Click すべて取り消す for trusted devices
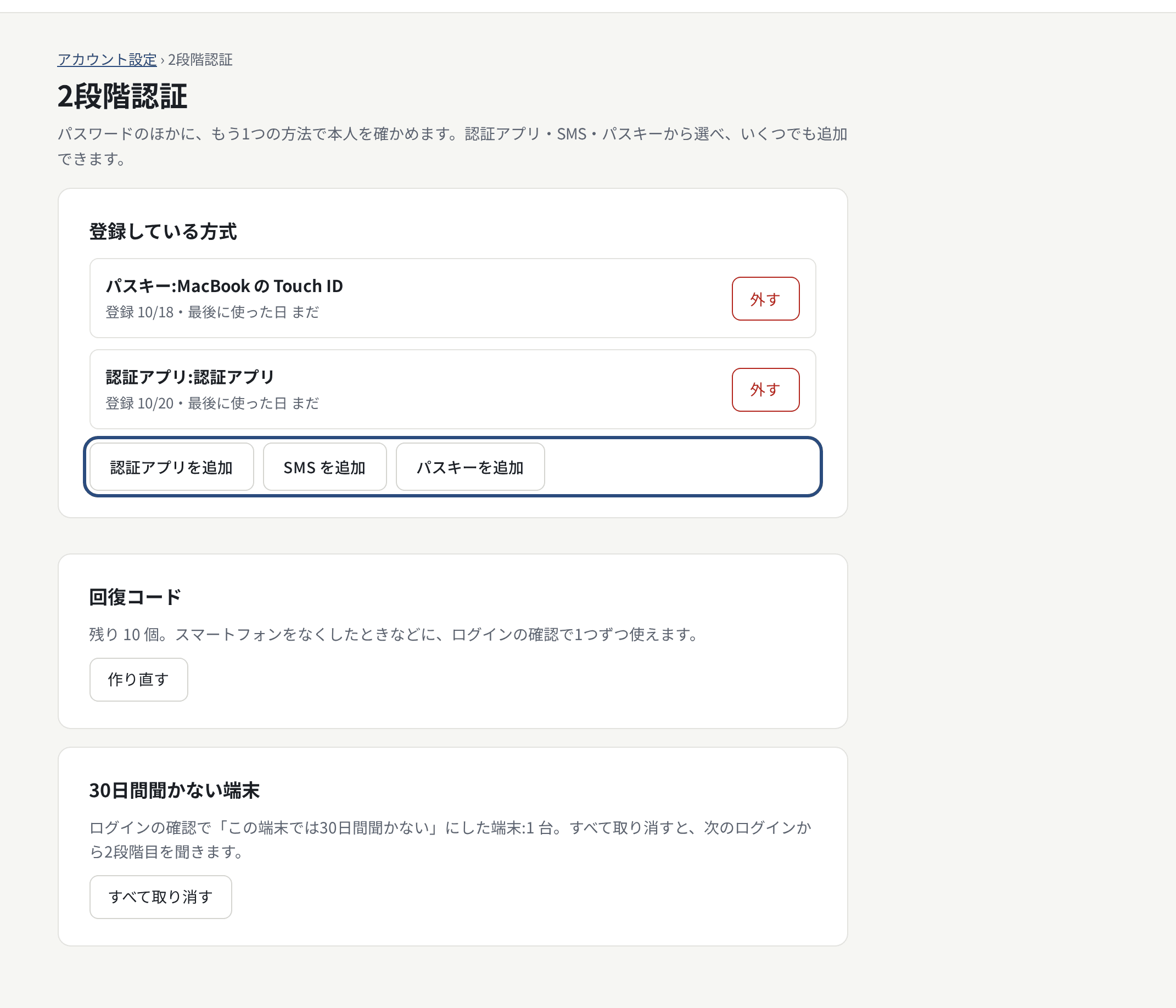1176x1008 pixels. (161, 897)
